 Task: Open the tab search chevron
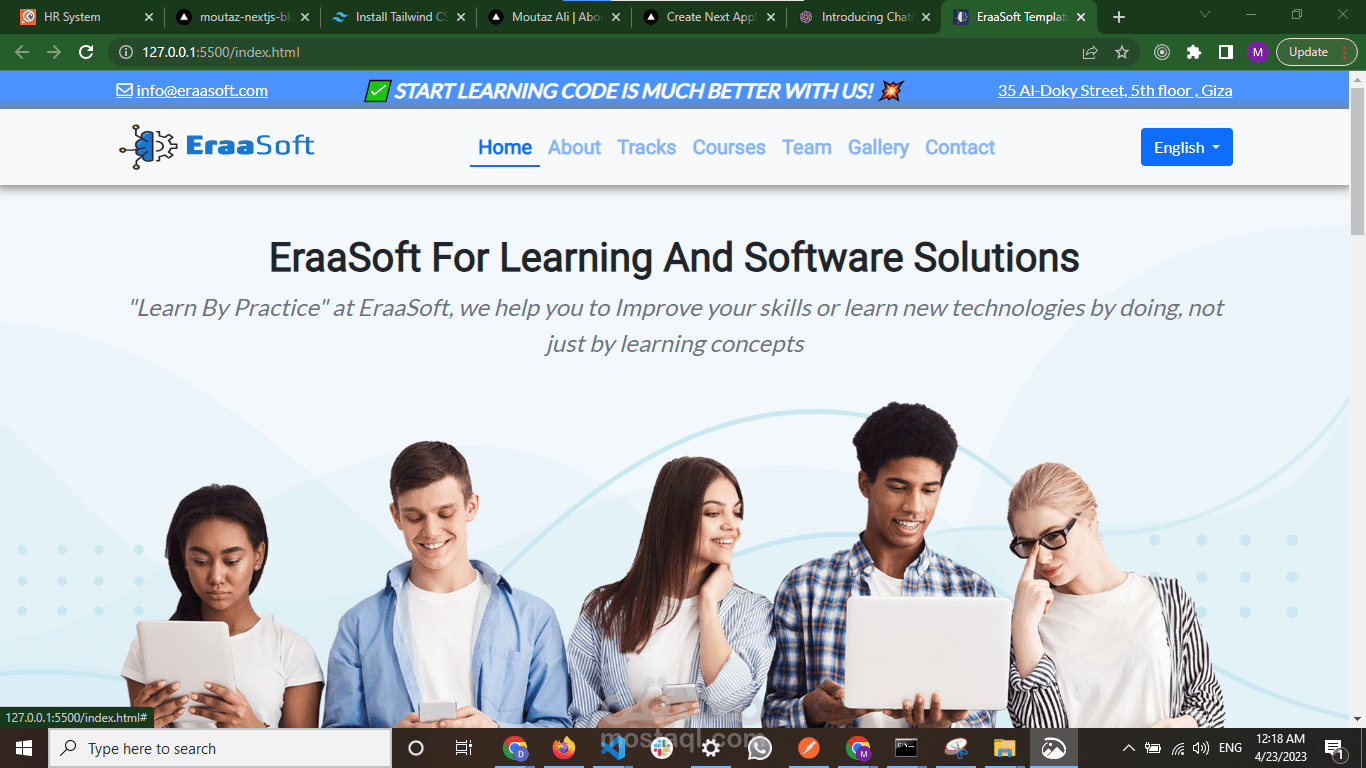coord(1205,15)
